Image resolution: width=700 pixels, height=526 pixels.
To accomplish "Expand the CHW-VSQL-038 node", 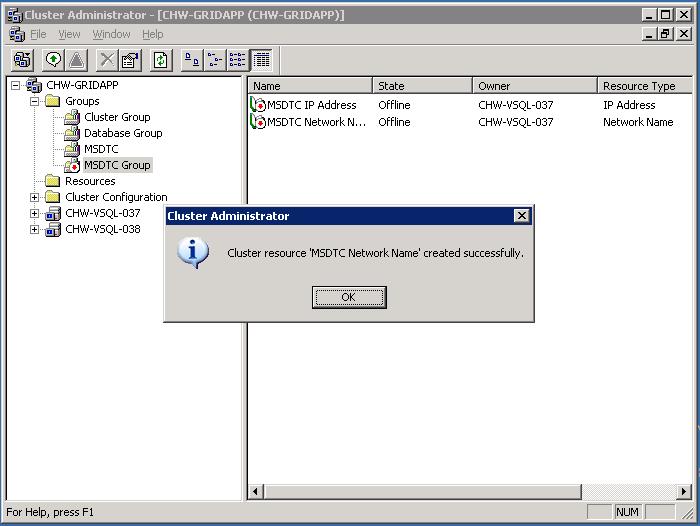I will click(x=34, y=230).
